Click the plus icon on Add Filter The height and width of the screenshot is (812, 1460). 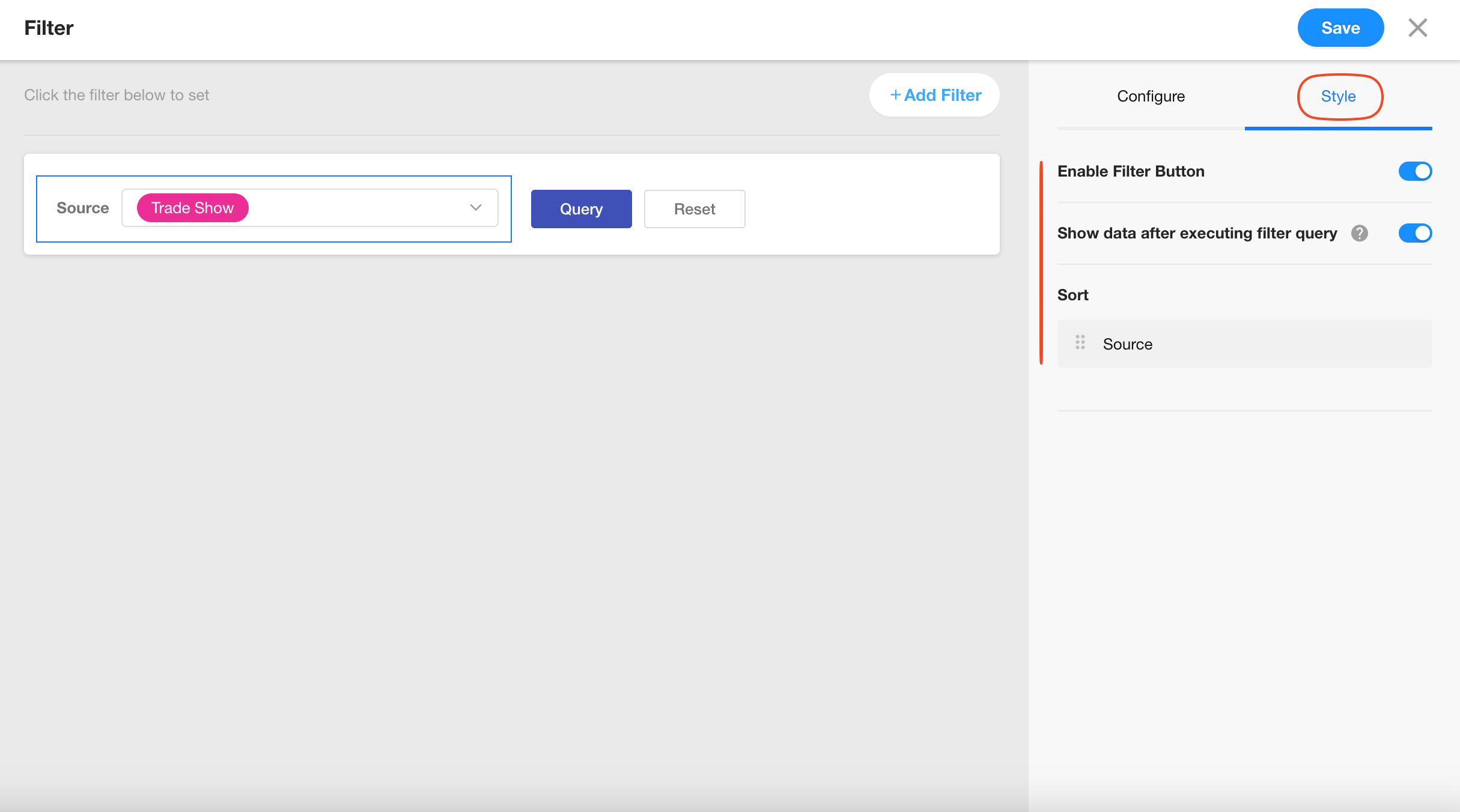pos(895,95)
